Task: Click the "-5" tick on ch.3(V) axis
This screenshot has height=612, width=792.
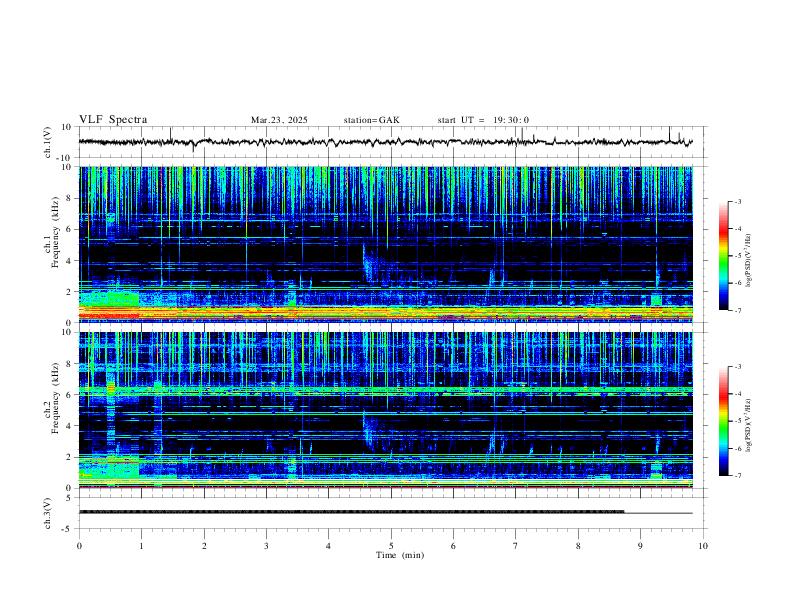Action: [68, 529]
